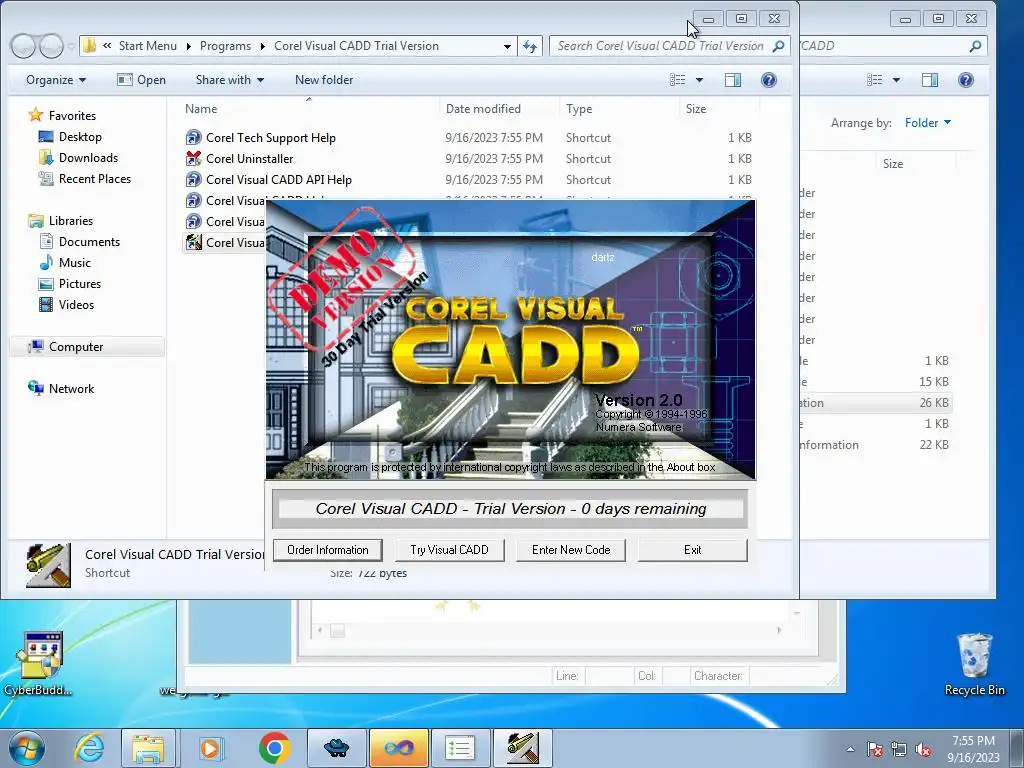Select Favorites in navigation pane

[72, 116]
